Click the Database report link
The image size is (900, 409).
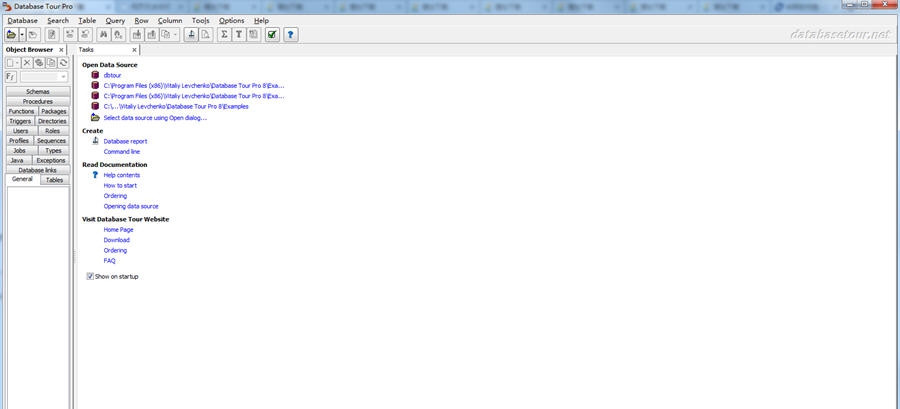tap(125, 141)
